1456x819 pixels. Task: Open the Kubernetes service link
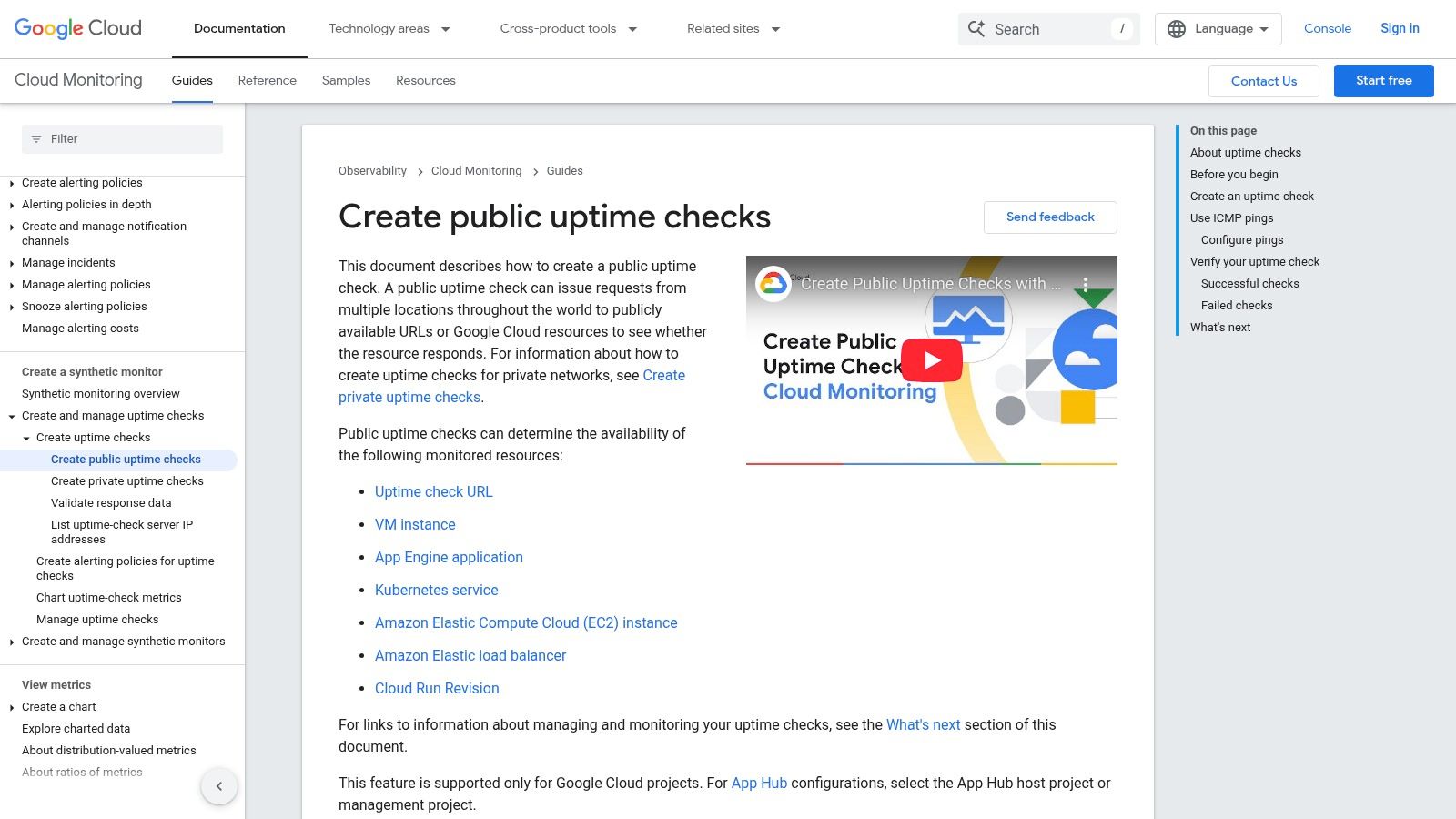coord(436,590)
